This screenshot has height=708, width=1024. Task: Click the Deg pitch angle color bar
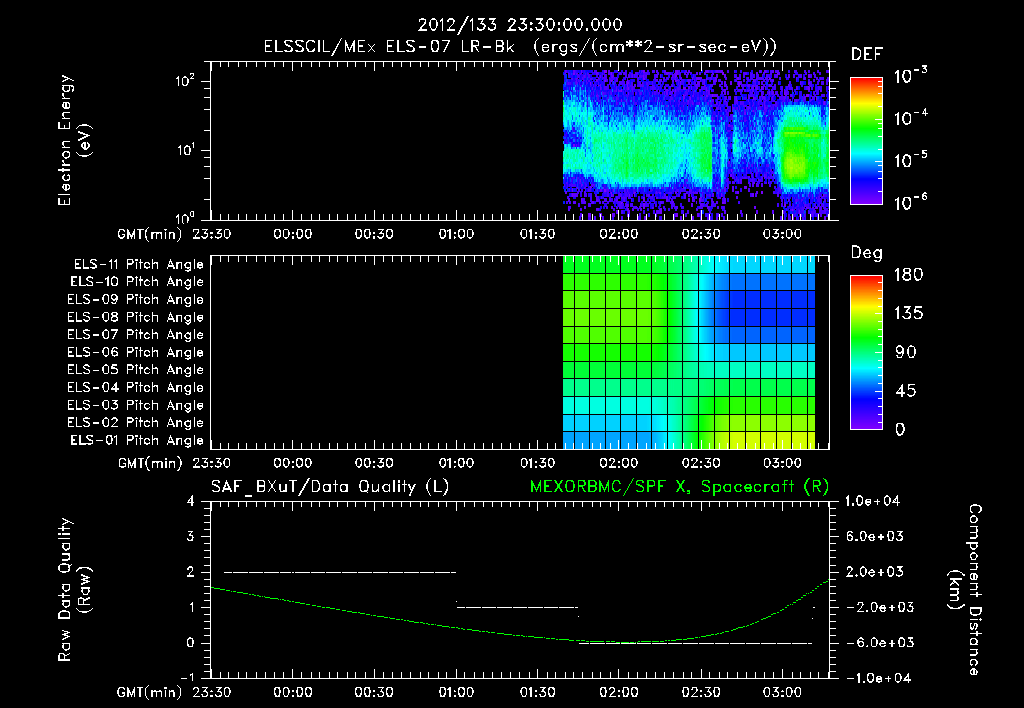coord(866,352)
